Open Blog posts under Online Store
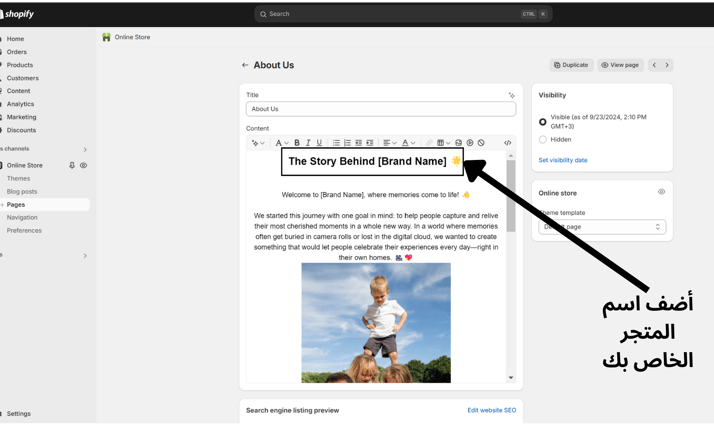Image resolution: width=714 pixels, height=425 pixels. (22, 192)
